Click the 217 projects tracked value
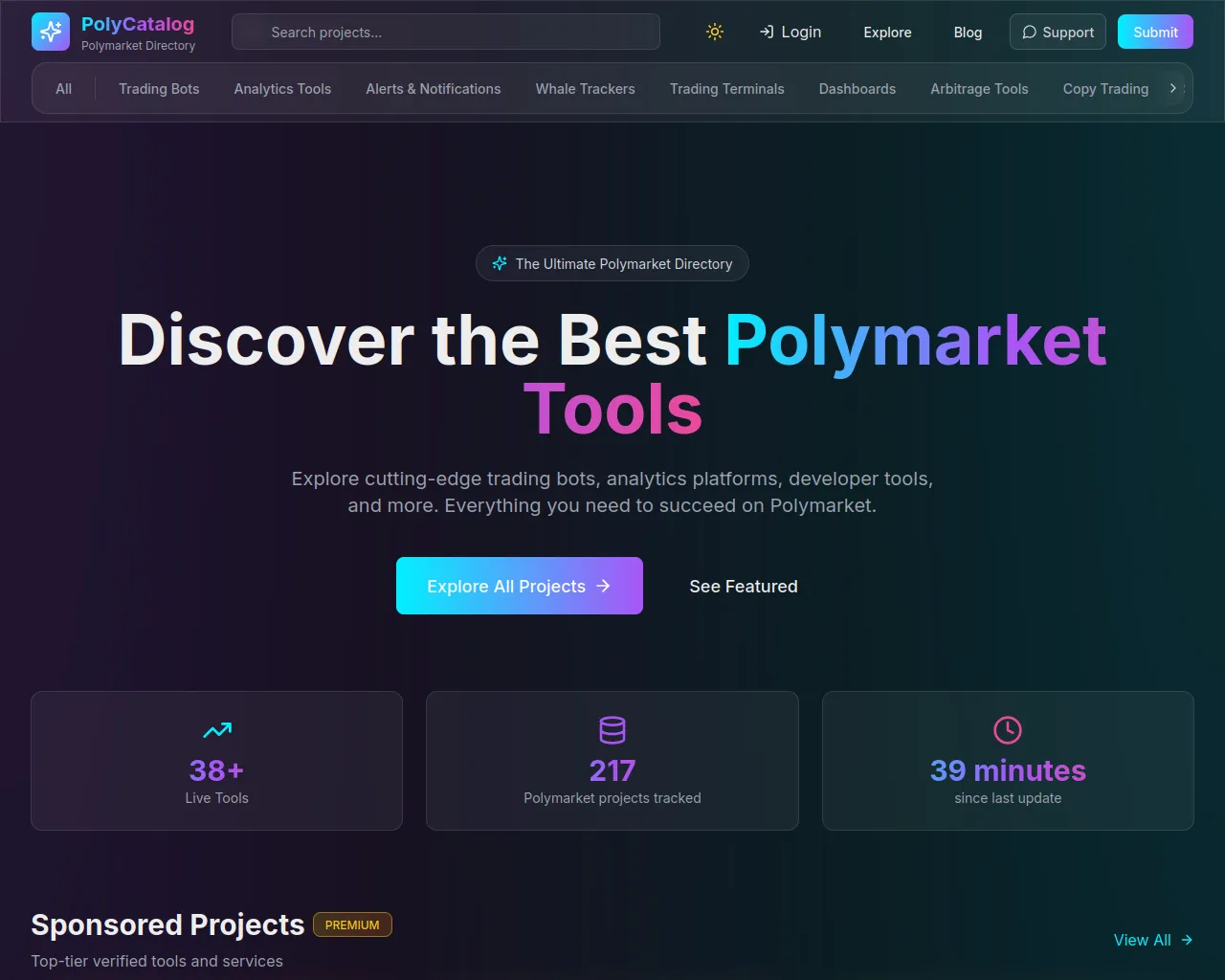 click(x=612, y=770)
